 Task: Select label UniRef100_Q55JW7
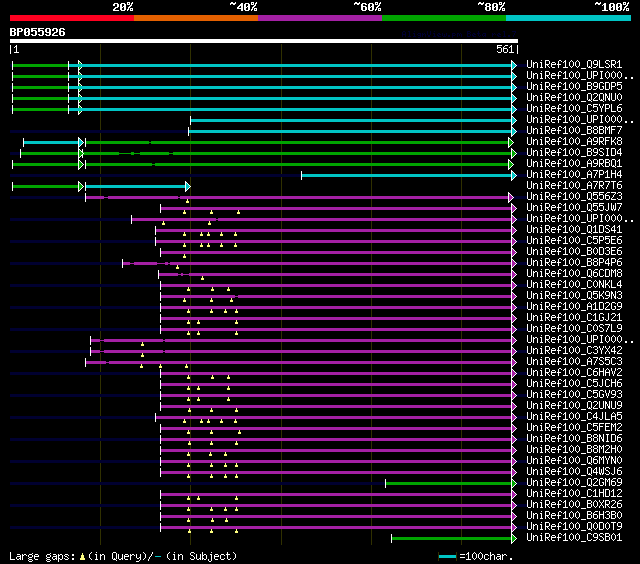click(x=574, y=208)
